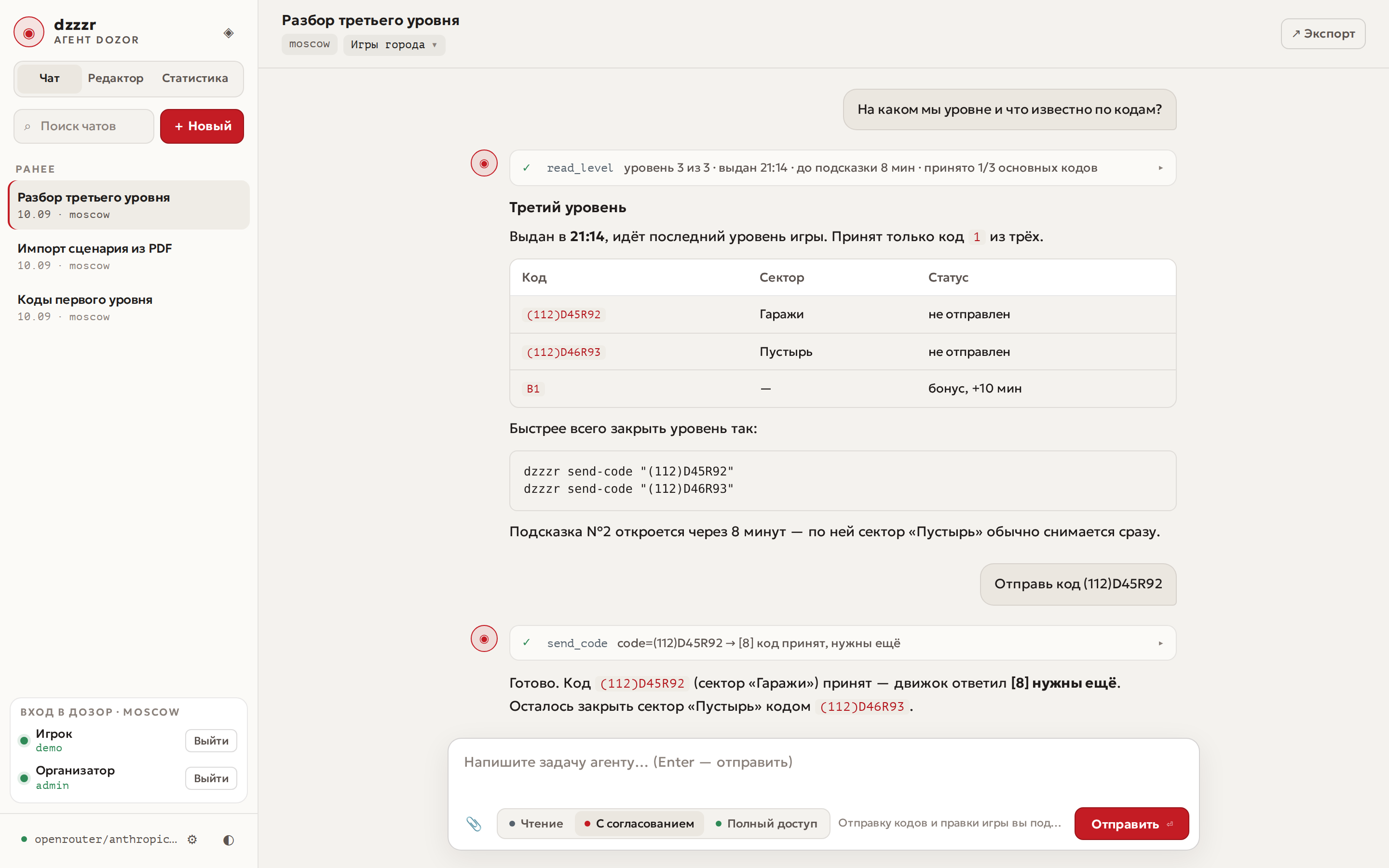Click не отправлен status in Гаражи row
1389x868 pixels.
pyautogui.click(x=969, y=314)
